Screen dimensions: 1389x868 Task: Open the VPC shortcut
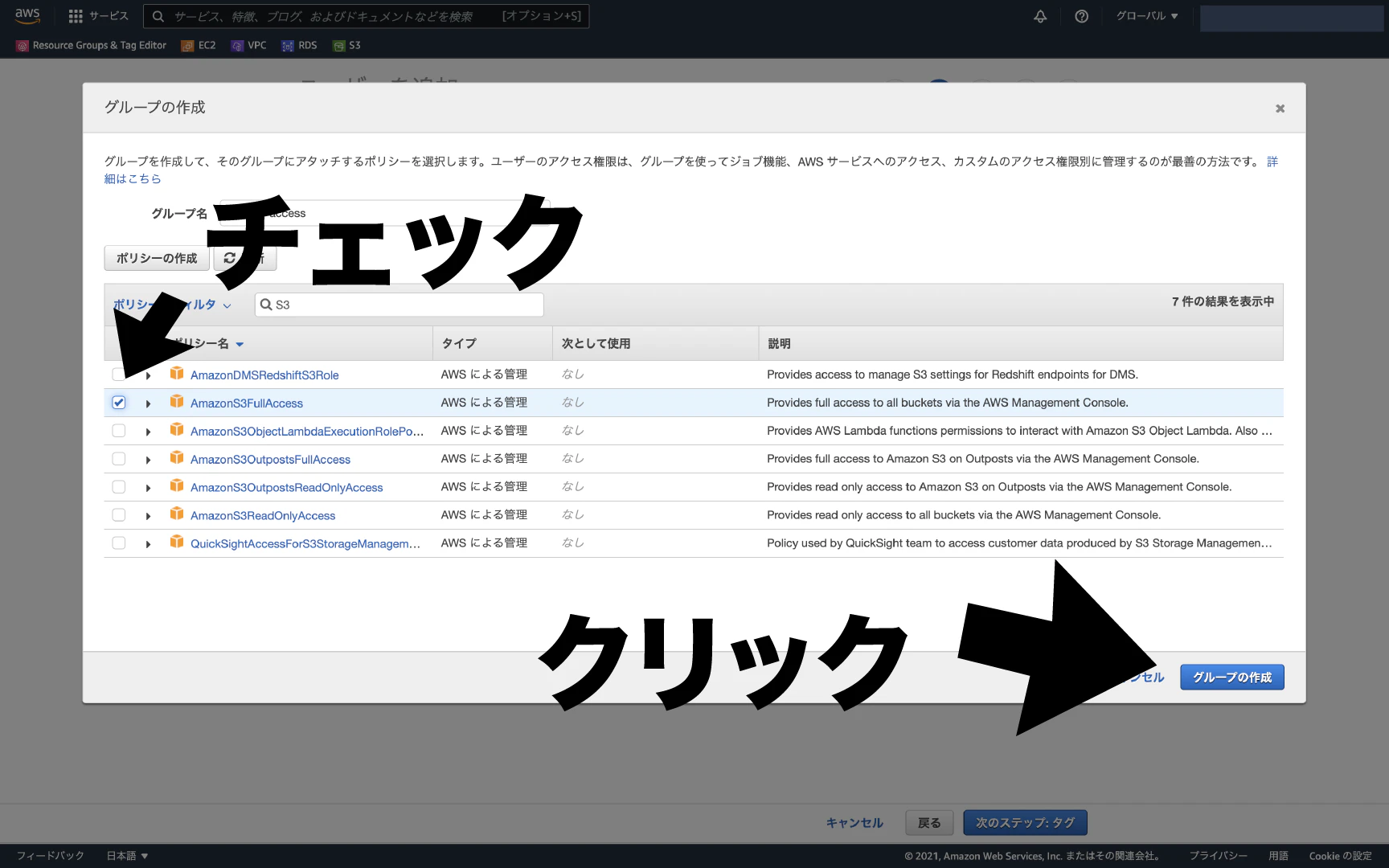point(248,46)
